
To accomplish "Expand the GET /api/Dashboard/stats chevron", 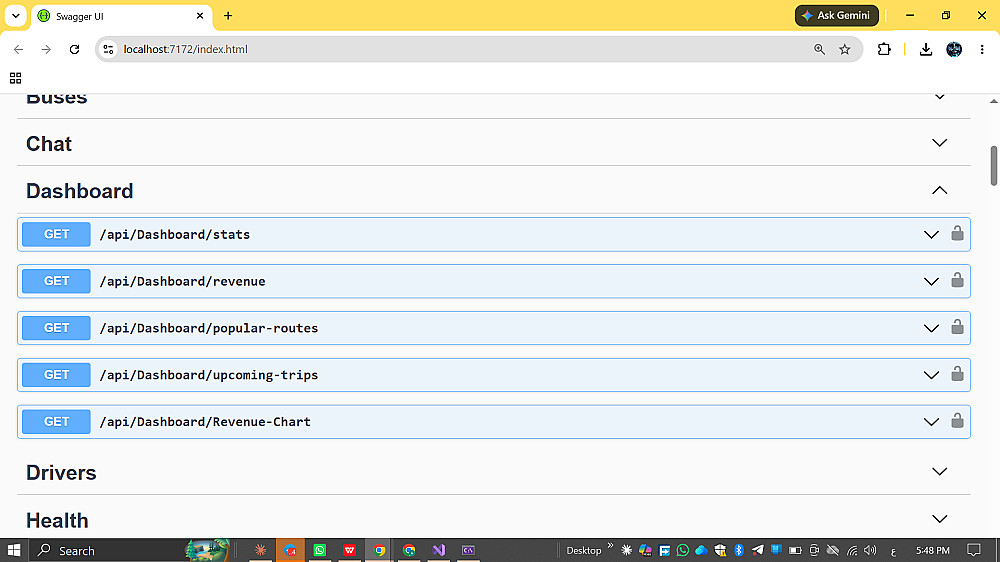I will click(x=931, y=235).
